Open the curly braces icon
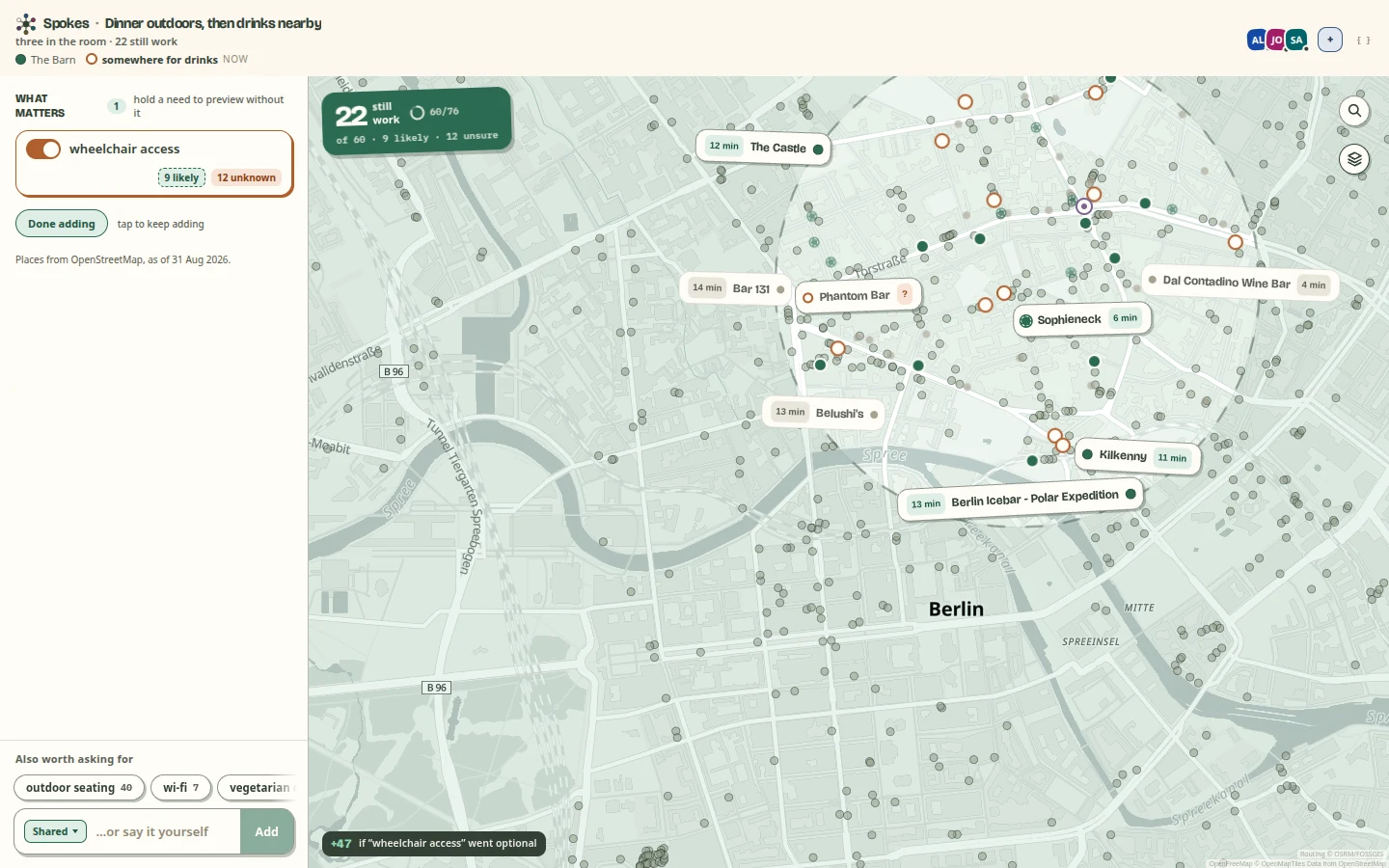This screenshot has height=868, width=1389. pyautogui.click(x=1363, y=41)
